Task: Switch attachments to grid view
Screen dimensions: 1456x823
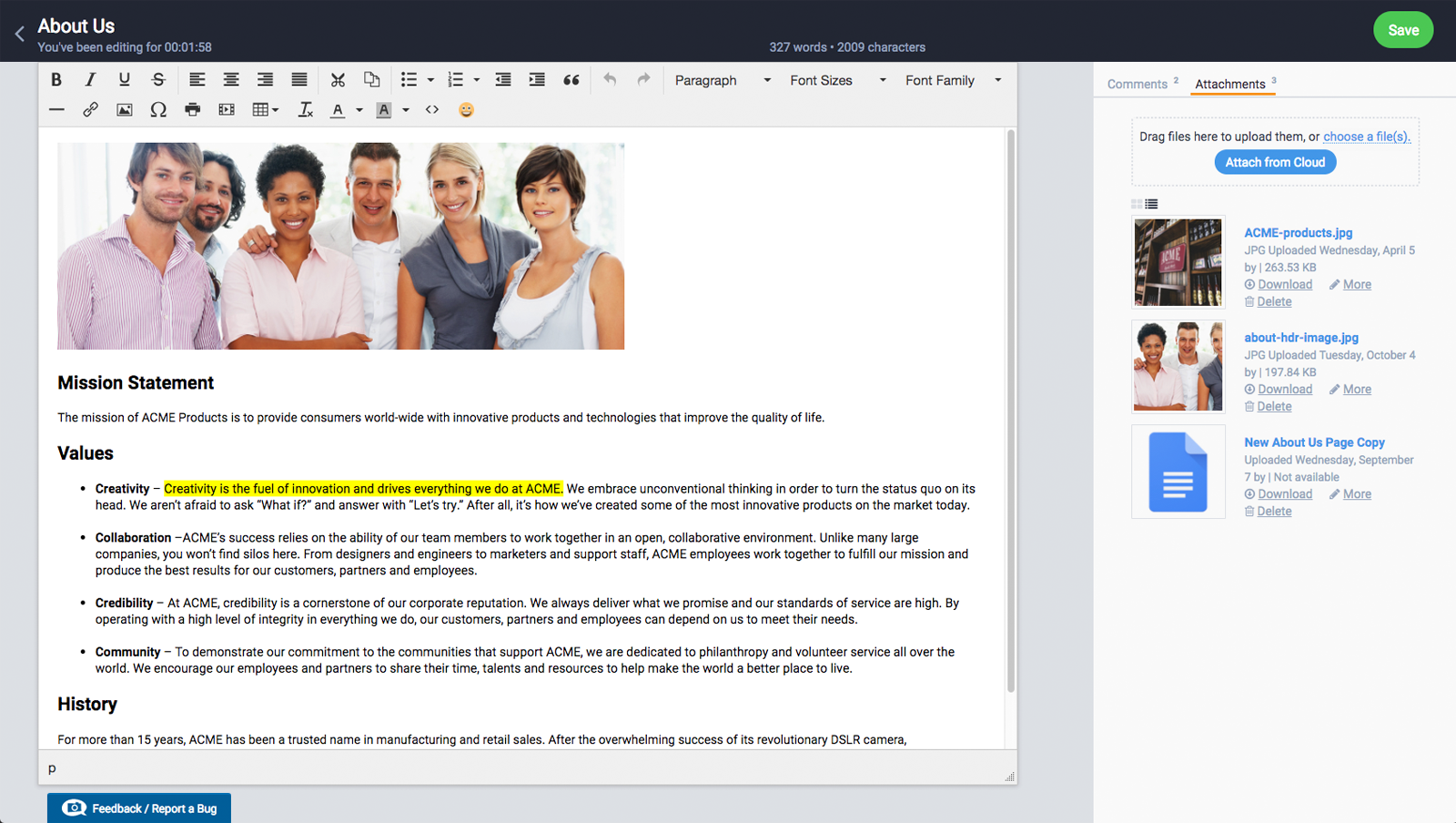Action: (1137, 204)
